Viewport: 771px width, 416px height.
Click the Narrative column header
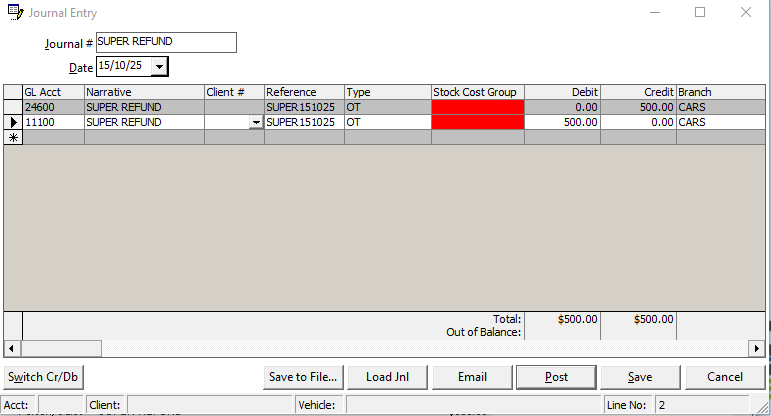pyautogui.click(x=145, y=92)
